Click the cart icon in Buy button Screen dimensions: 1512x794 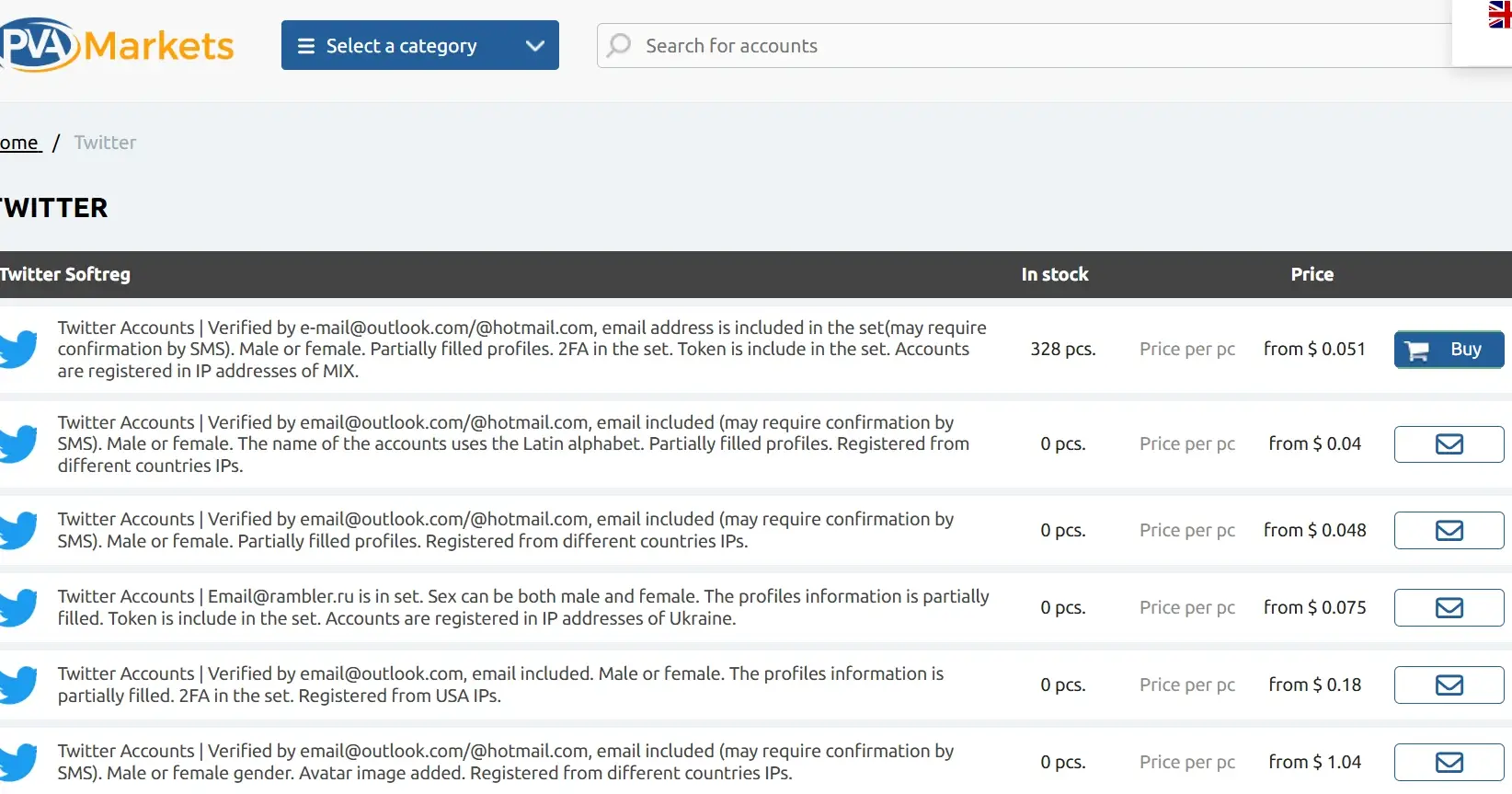click(x=1417, y=351)
